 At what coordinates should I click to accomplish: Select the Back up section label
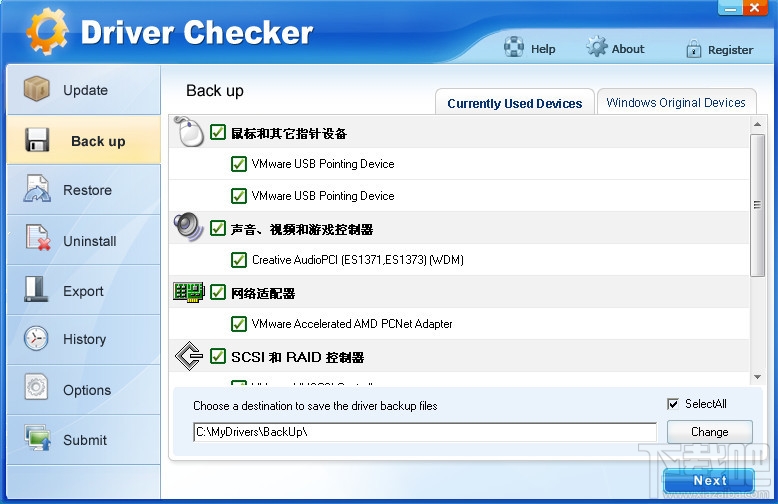click(98, 141)
